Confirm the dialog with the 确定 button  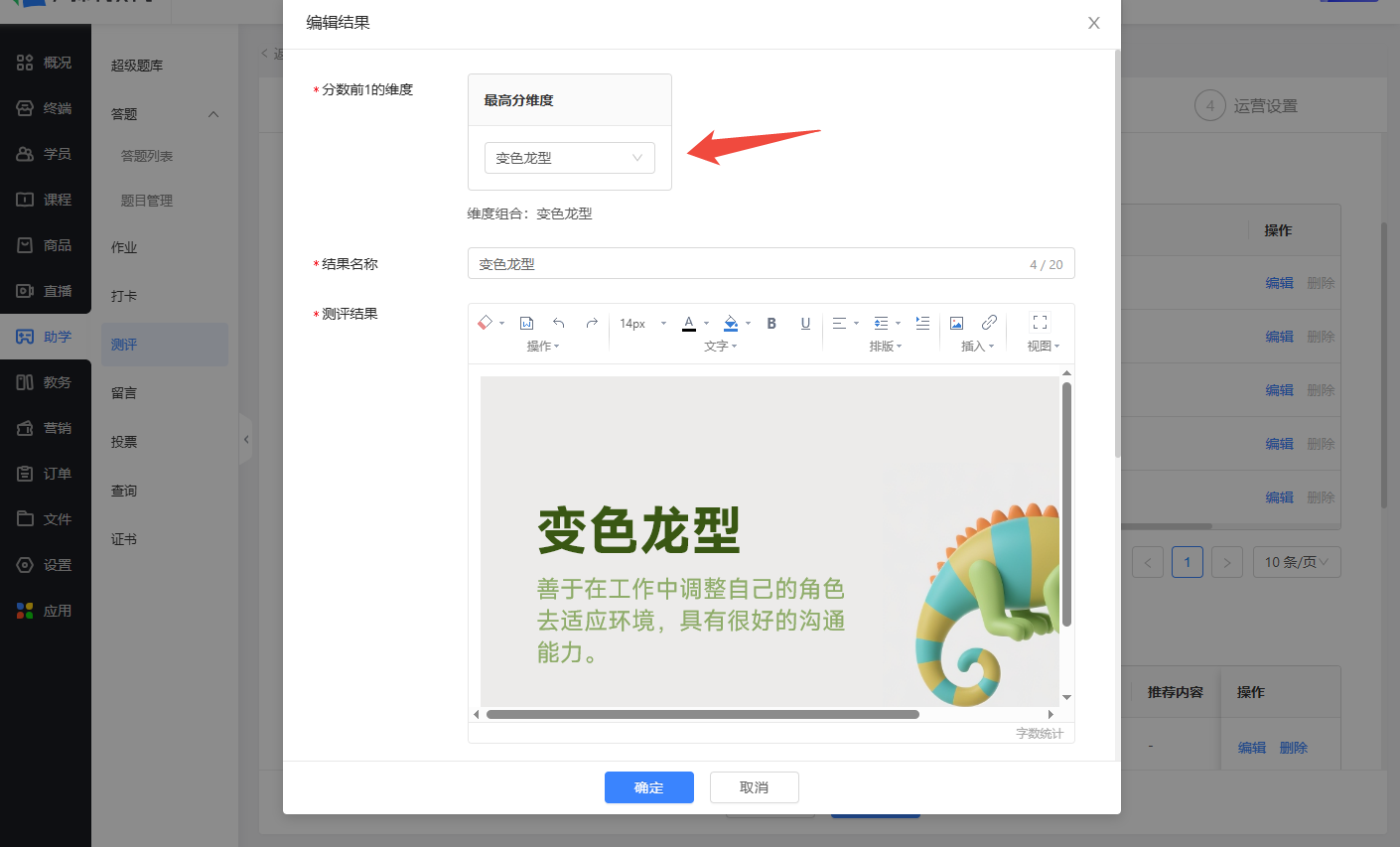tap(649, 787)
